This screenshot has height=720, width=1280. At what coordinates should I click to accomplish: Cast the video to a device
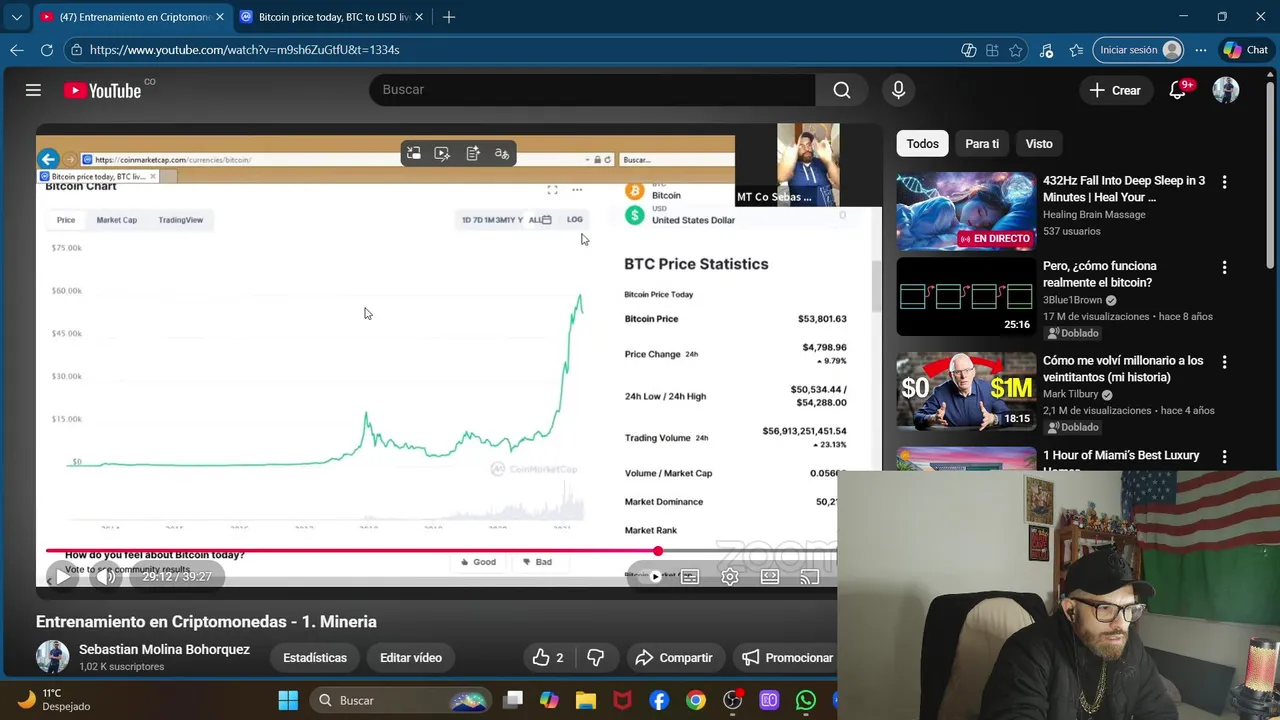[x=810, y=576]
